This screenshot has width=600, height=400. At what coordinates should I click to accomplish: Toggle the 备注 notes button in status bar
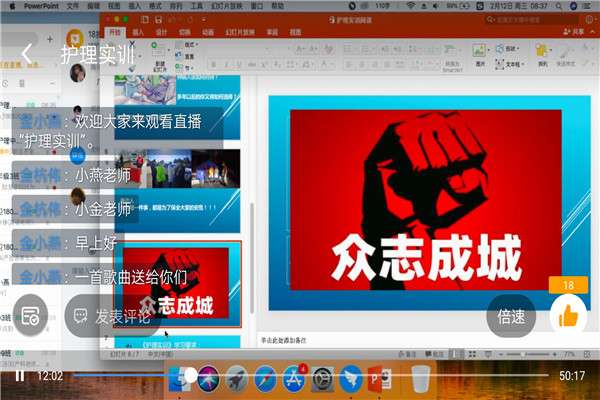pos(407,354)
